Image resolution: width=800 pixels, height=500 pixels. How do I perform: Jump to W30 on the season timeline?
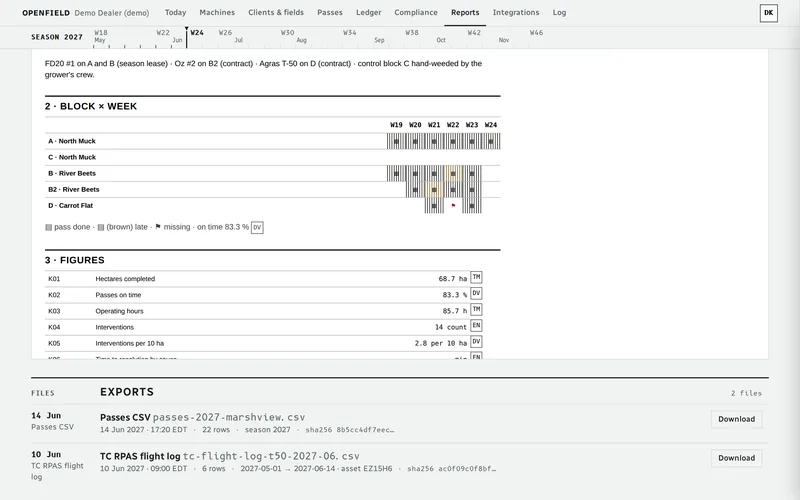coord(288,33)
